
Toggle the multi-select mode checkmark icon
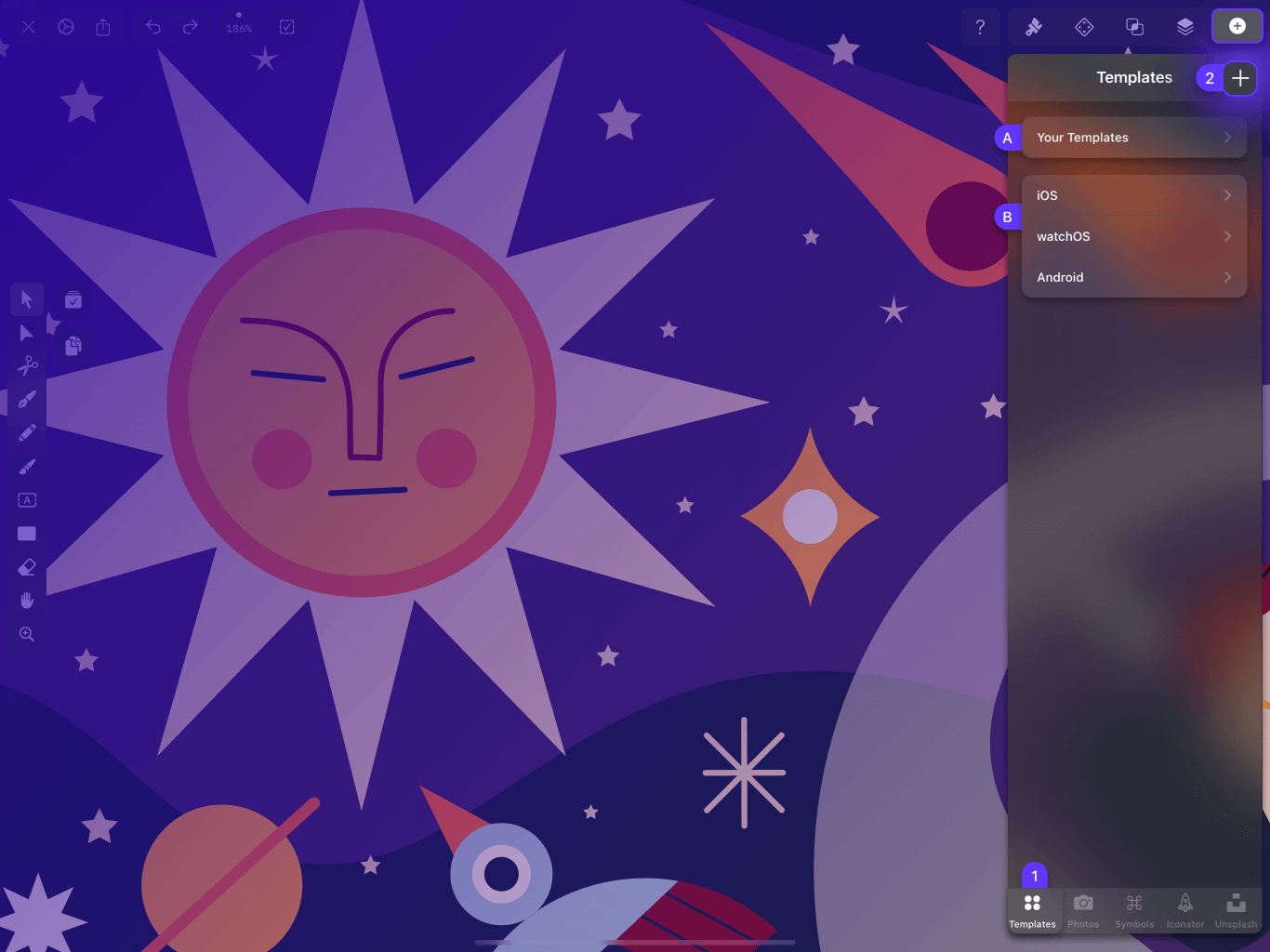[x=73, y=299]
